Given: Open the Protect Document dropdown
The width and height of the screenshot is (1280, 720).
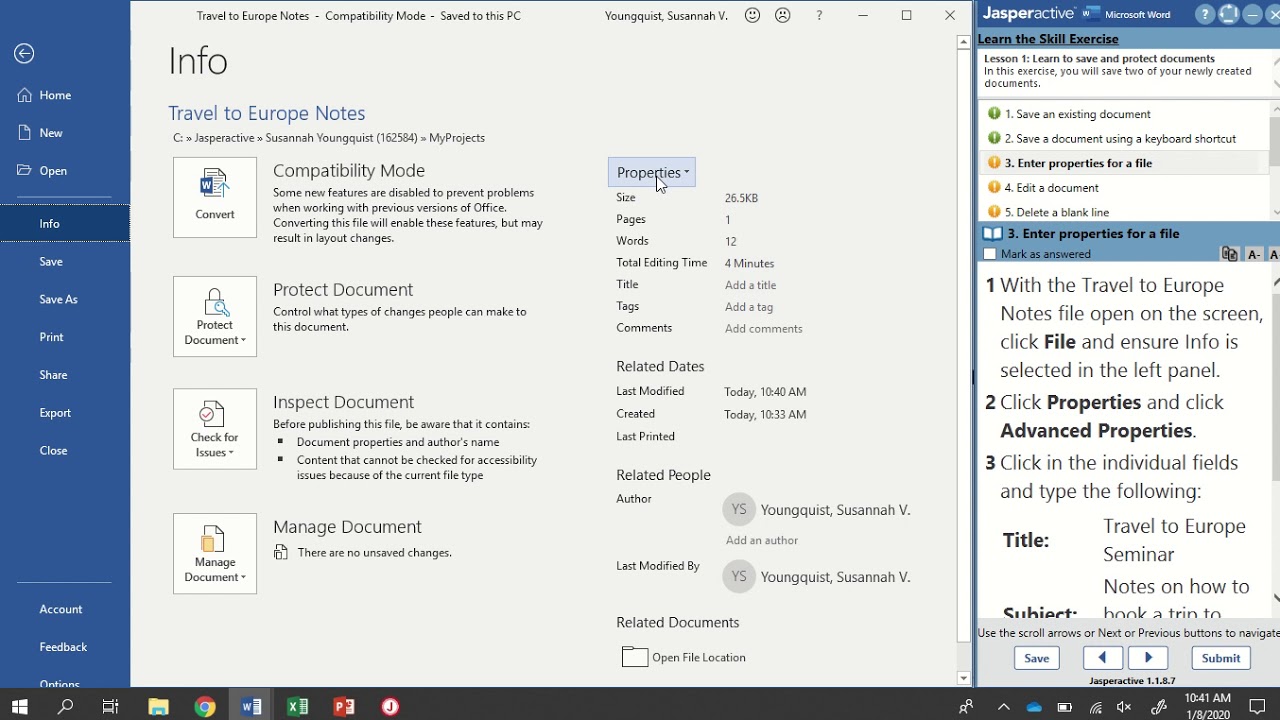Looking at the screenshot, I should [x=215, y=317].
